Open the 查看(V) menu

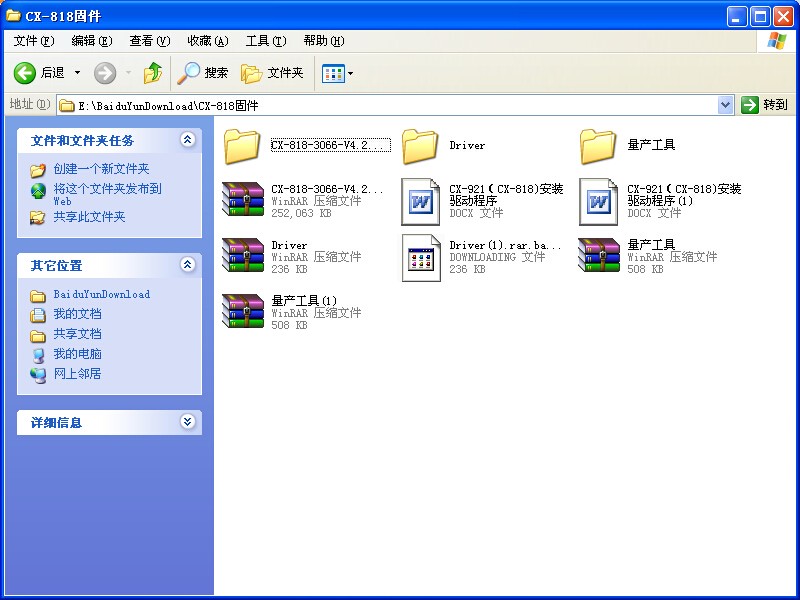click(150, 41)
